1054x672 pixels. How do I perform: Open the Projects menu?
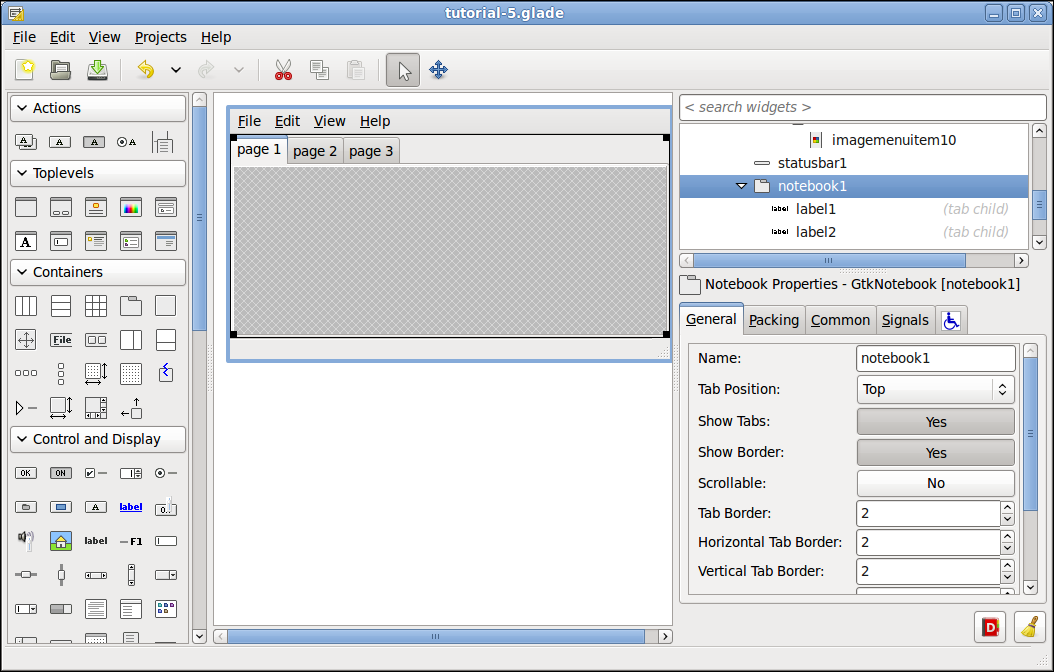pos(161,37)
